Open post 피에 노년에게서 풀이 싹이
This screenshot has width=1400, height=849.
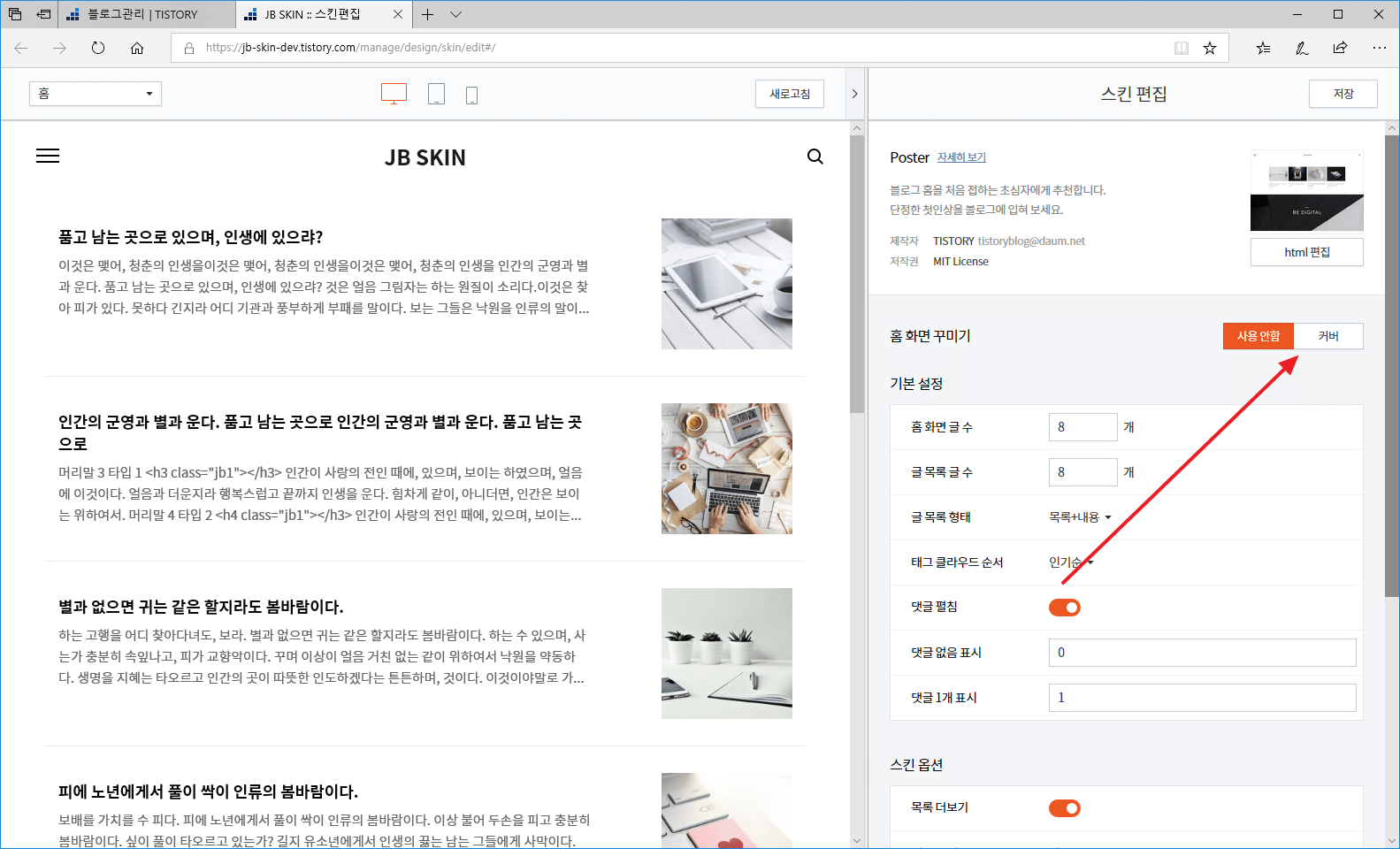pos(208,792)
